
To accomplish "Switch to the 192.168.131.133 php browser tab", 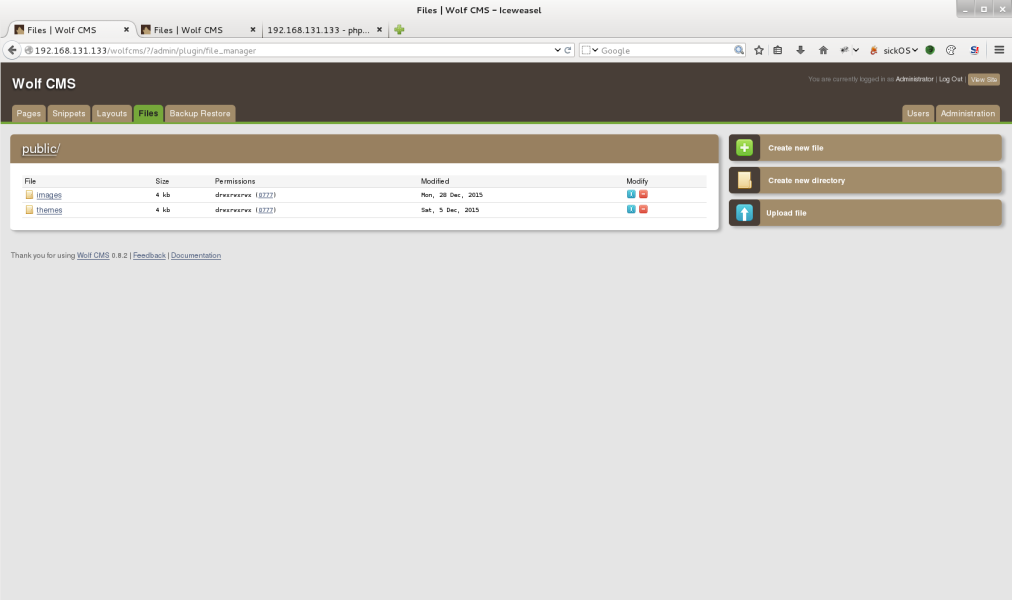I will pyautogui.click(x=325, y=30).
